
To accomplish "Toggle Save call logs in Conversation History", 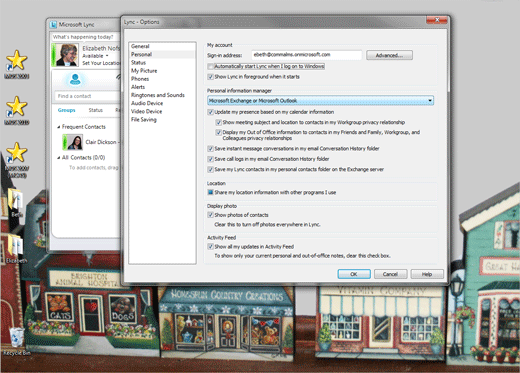I will pyautogui.click(x=210, y=159).
